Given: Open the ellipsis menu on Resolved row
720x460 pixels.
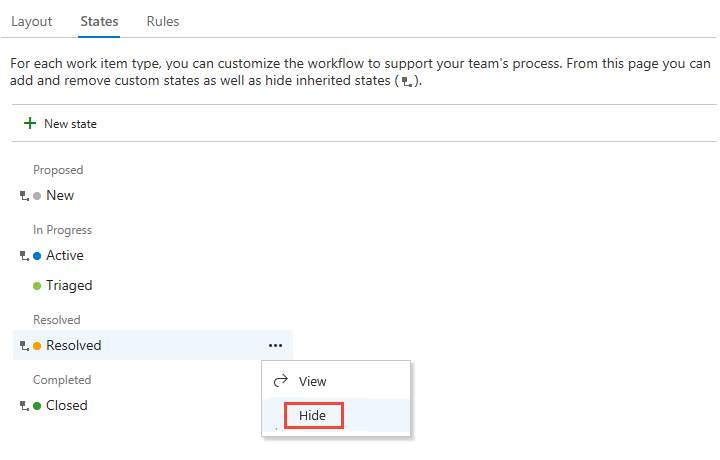Looking at the screenshot, I should [x=276, y=345].
